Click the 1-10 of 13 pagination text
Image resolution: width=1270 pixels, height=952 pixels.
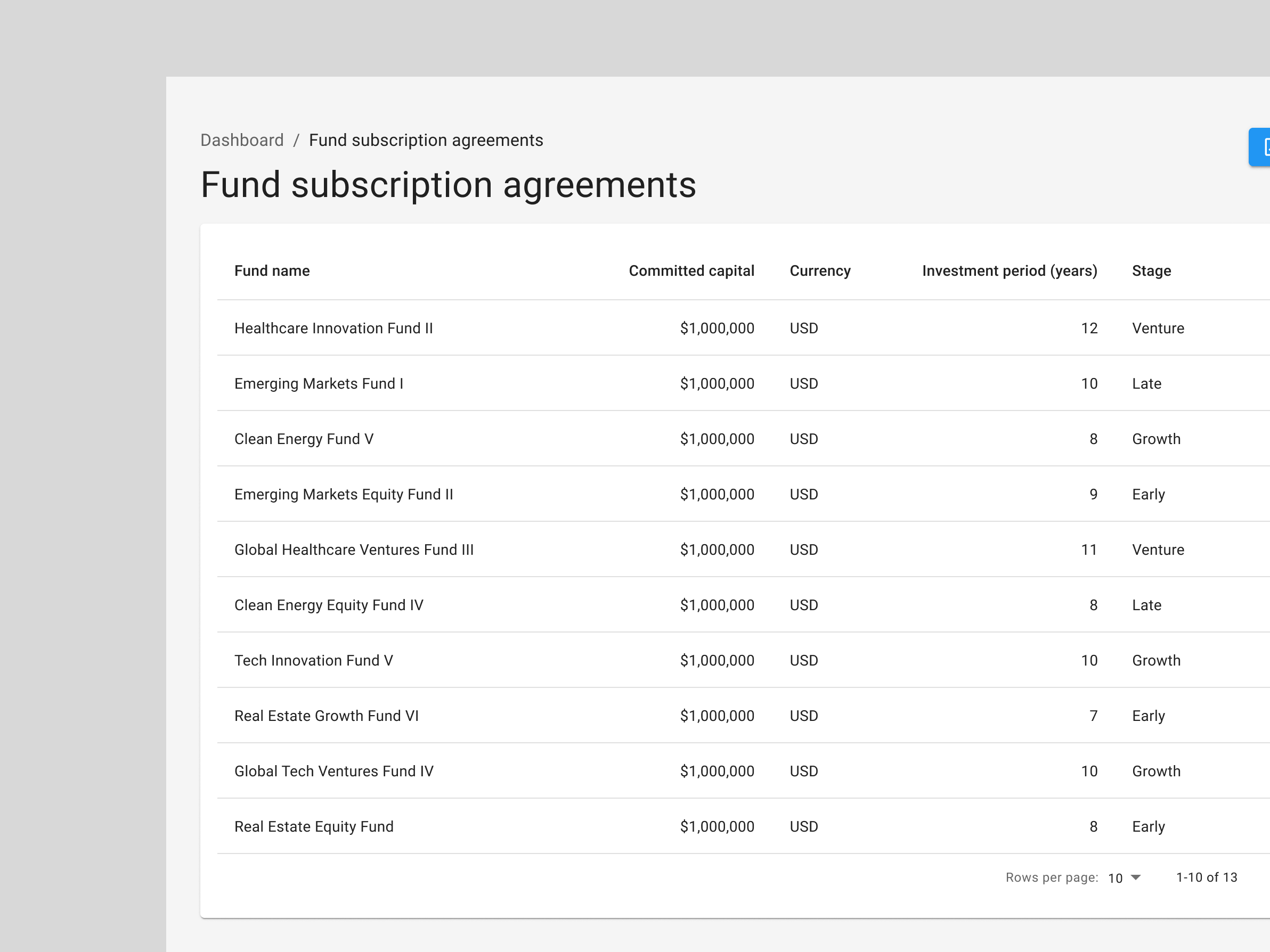(1206, 877)
